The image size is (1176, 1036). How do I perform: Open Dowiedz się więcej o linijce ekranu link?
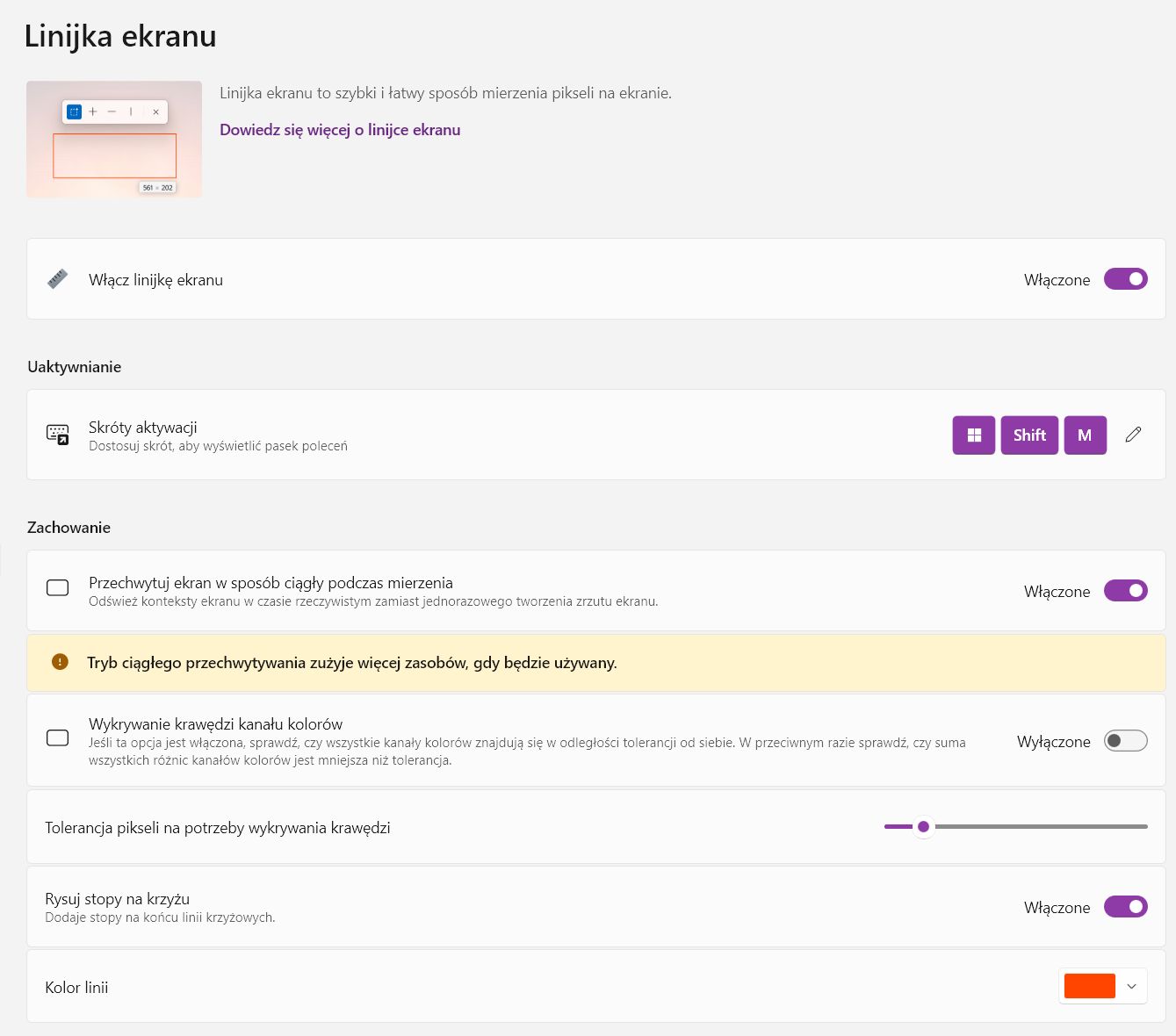pyautogui.click(x=340, y=130)
